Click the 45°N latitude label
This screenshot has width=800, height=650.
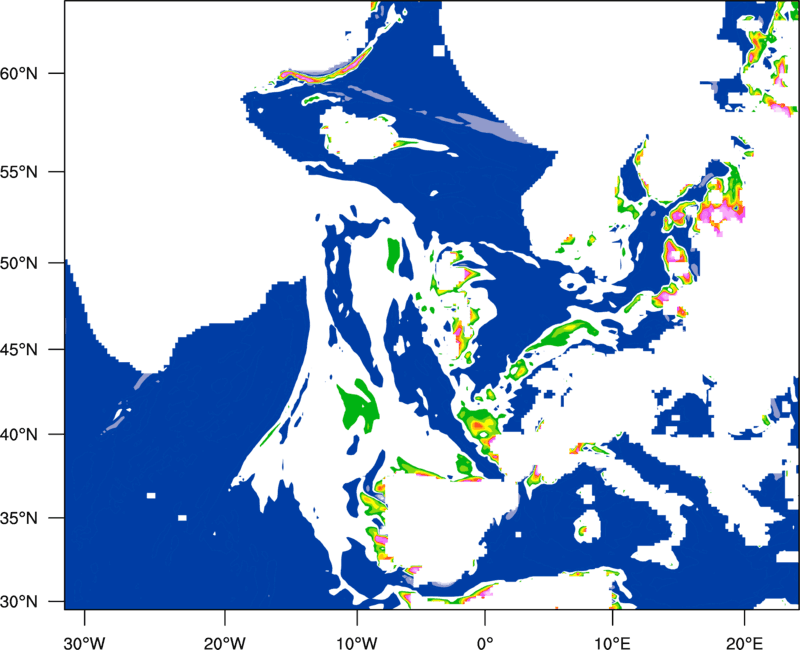(x=19, y=349)
